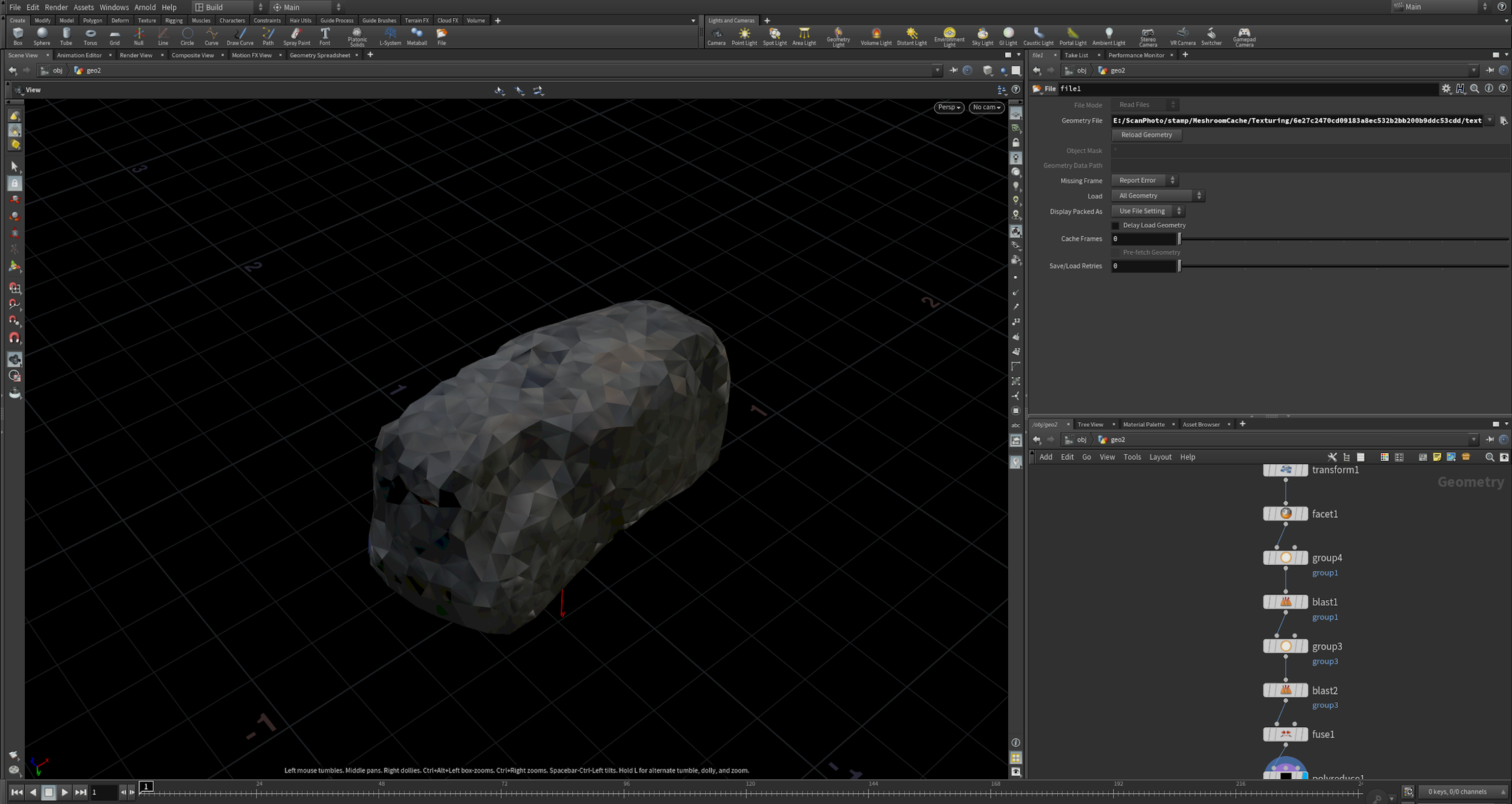Switch to the Geometry Spreadsheet tab
The image size is (1512, 804).
320,55
